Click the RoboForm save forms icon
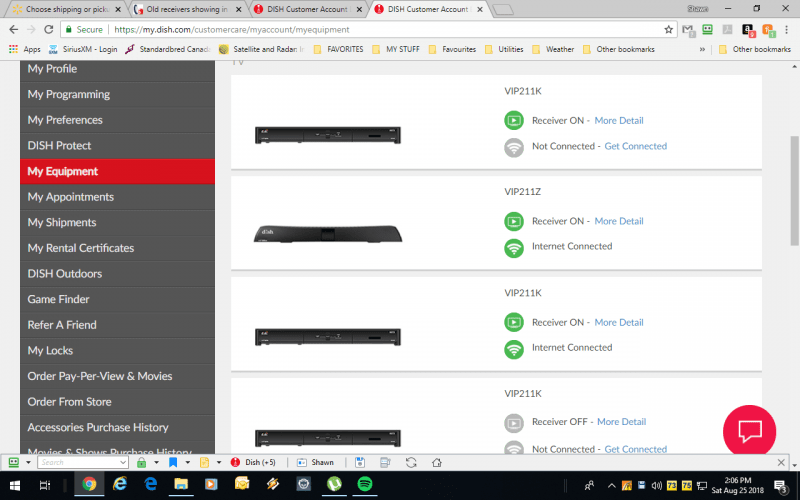Screen dimensions: 800x500 pos(360,462)
